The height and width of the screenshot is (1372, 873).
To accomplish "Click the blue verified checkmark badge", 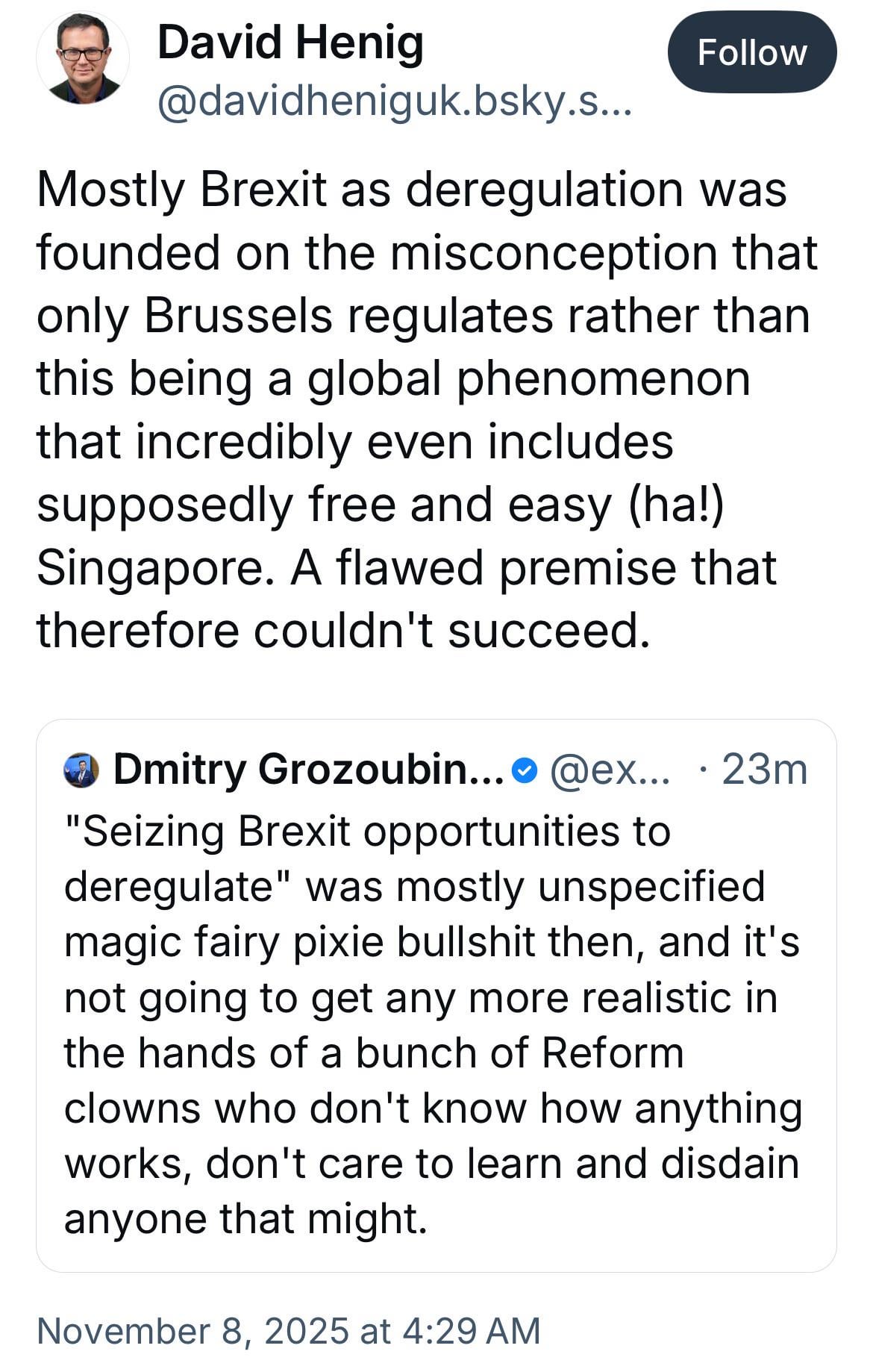I will click(526, 769).
